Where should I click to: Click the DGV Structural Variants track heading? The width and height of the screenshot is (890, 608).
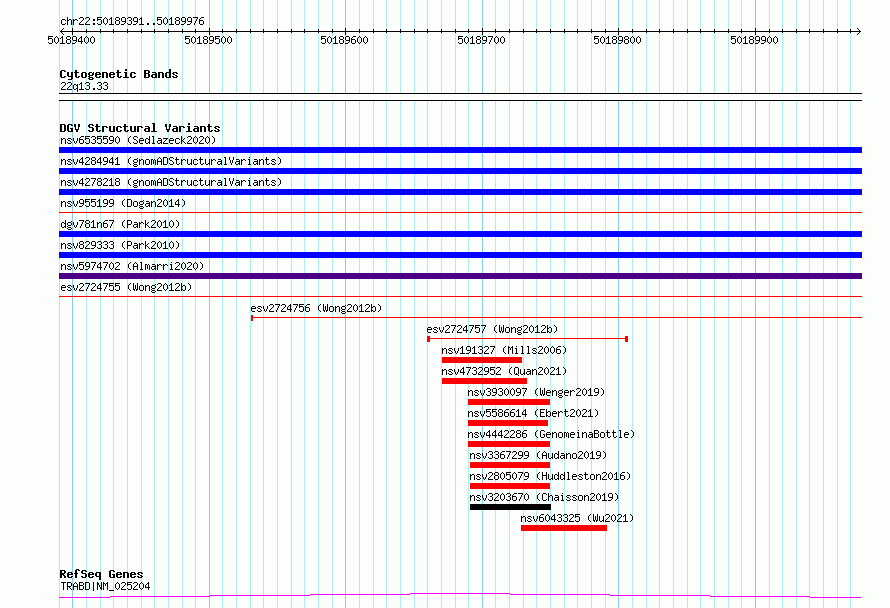pos(140,128)
